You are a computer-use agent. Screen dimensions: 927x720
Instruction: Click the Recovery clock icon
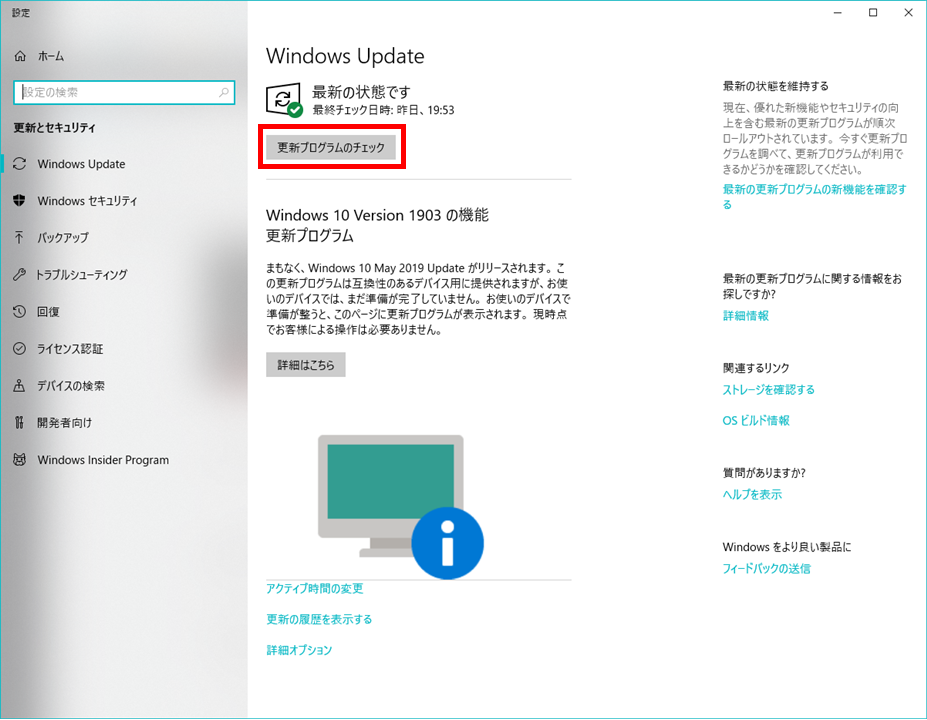pyautogui.click(x=20, y=312)
